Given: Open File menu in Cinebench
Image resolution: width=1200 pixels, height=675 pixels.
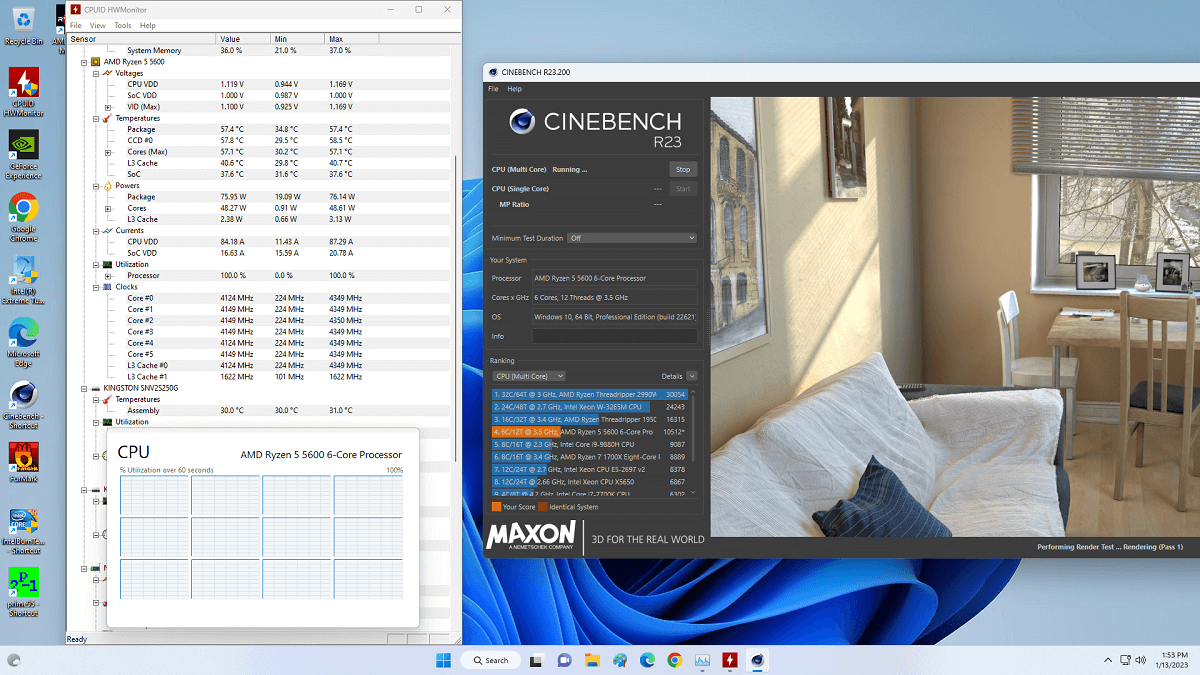Looking at the screenshot, I should tap(493, 89).
